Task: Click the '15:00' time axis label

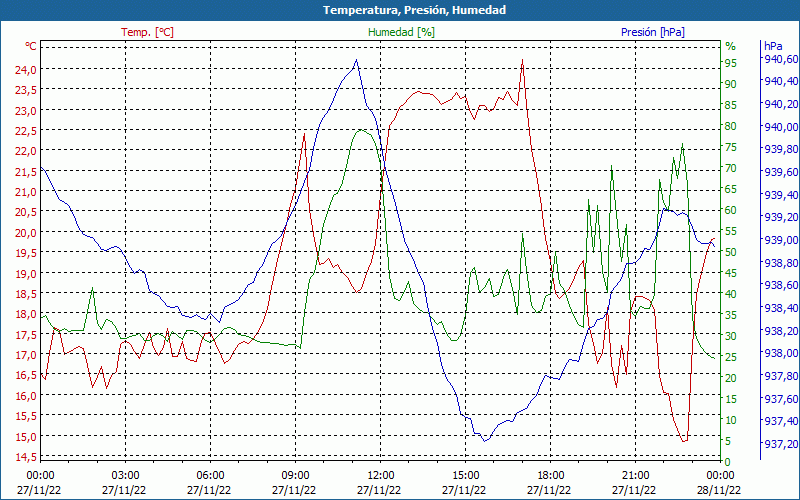Action: coord(465,475)
